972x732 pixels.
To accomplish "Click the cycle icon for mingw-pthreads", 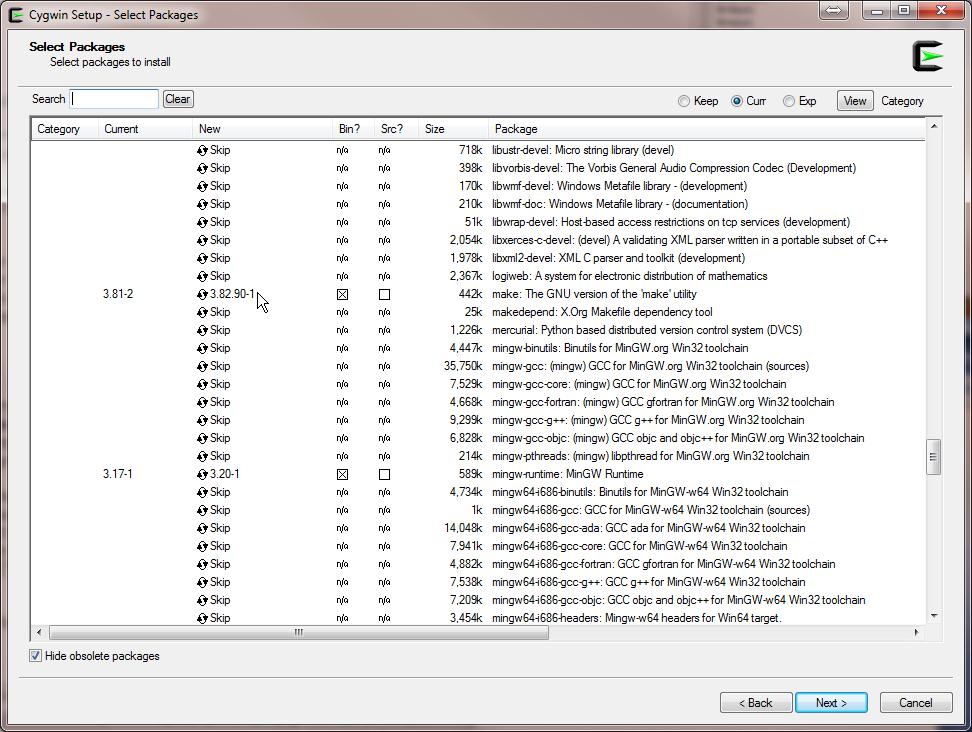I will click(x=202, y=456).
